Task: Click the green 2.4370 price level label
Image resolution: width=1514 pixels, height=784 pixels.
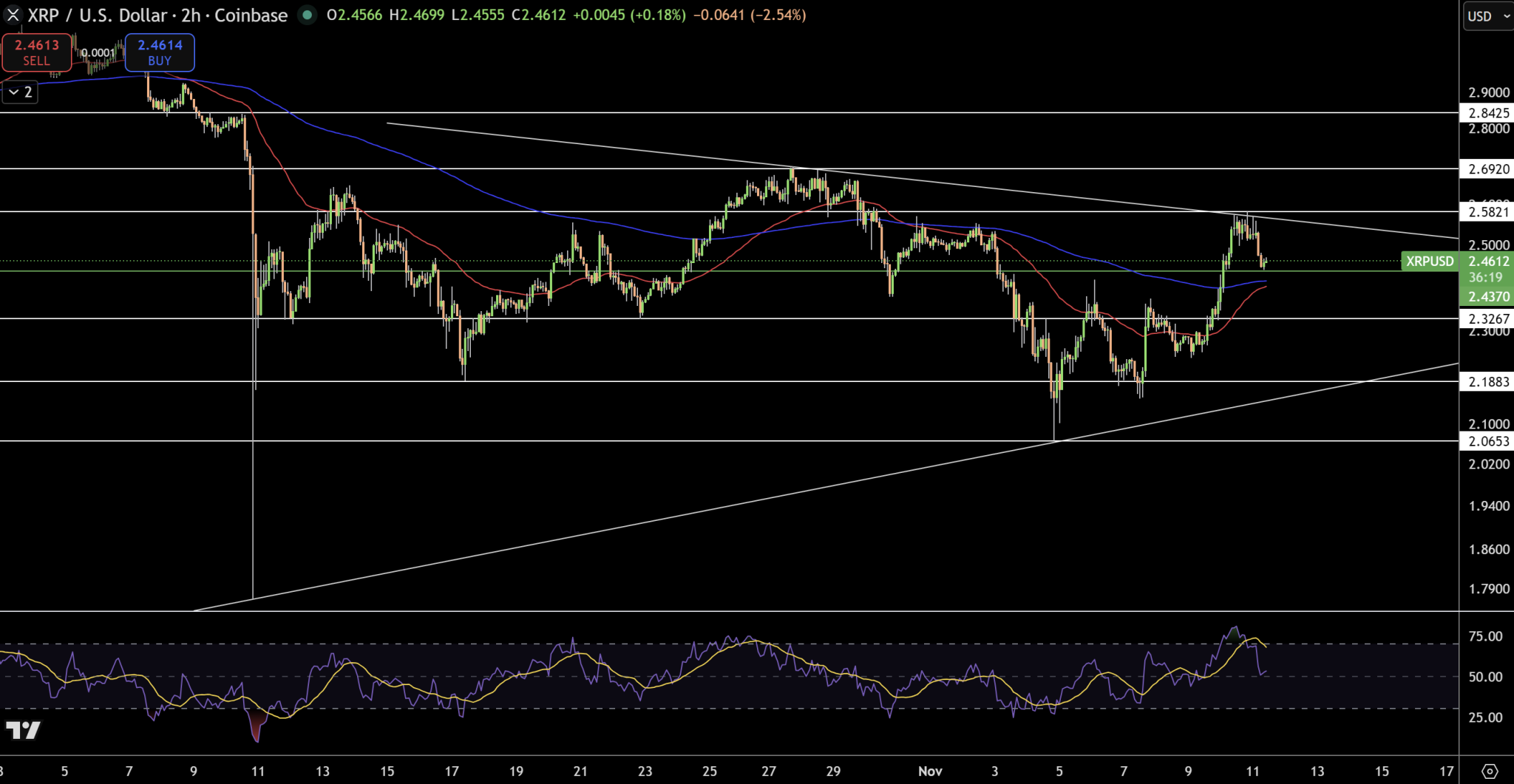Action: point(1488,296)
